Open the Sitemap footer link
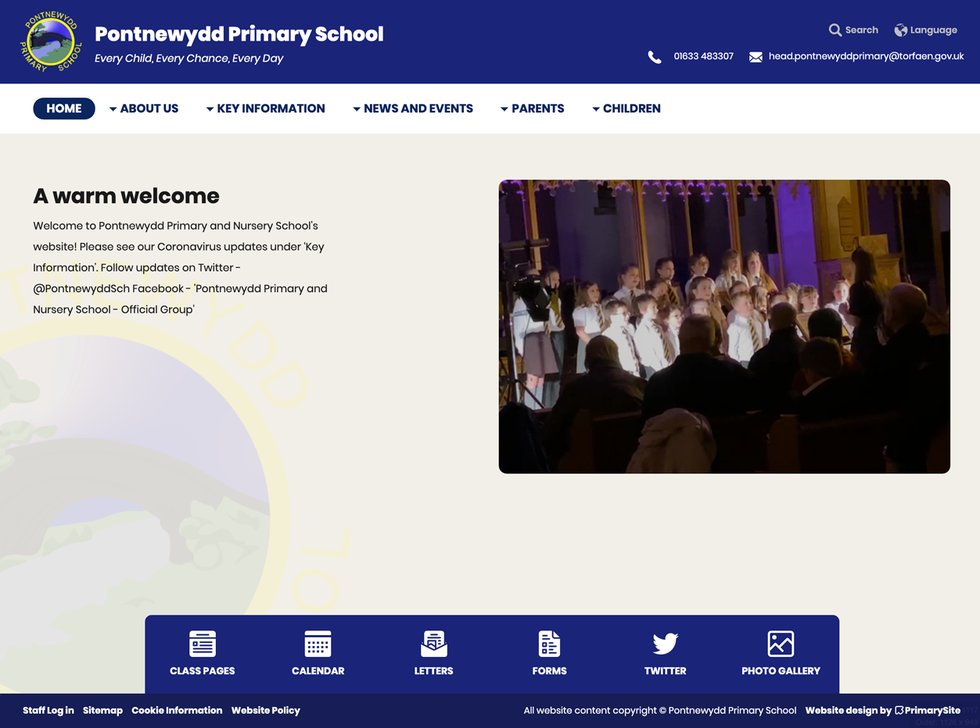Image resolution: width=980 pixels, height=728 pixels. (x=102, y=711)
